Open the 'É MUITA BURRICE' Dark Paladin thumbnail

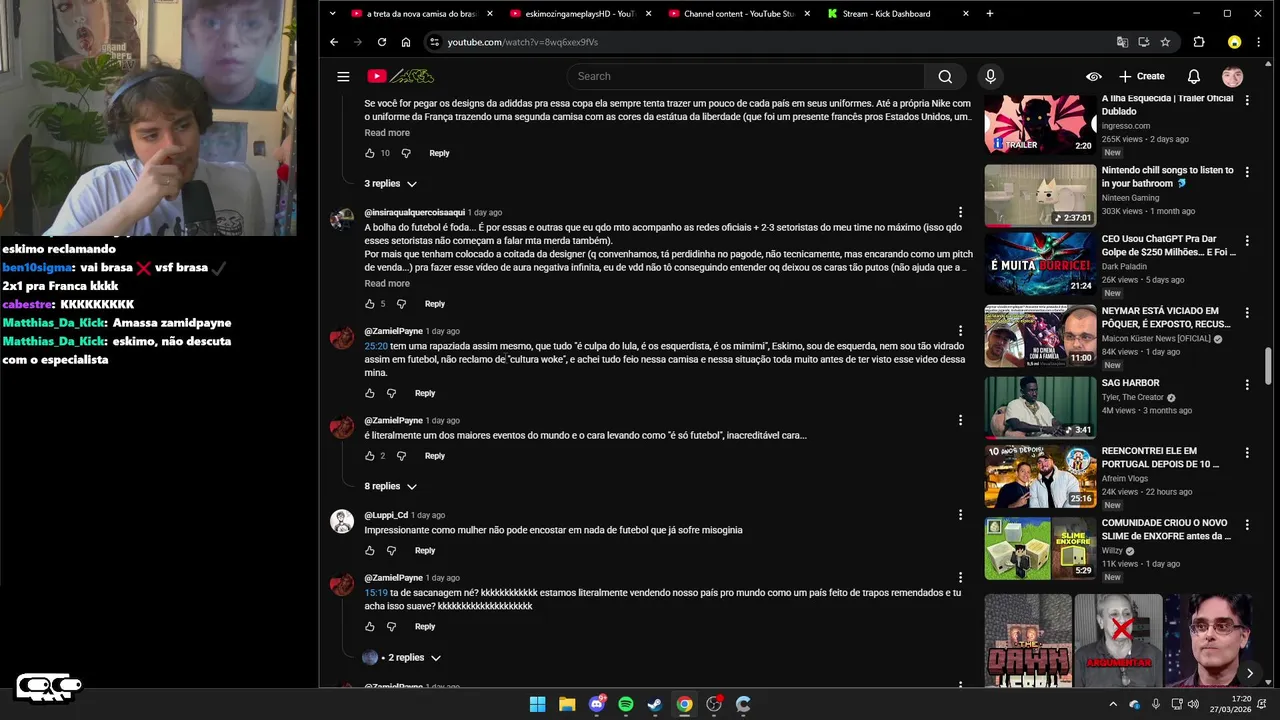click(x=1040, y=264)
